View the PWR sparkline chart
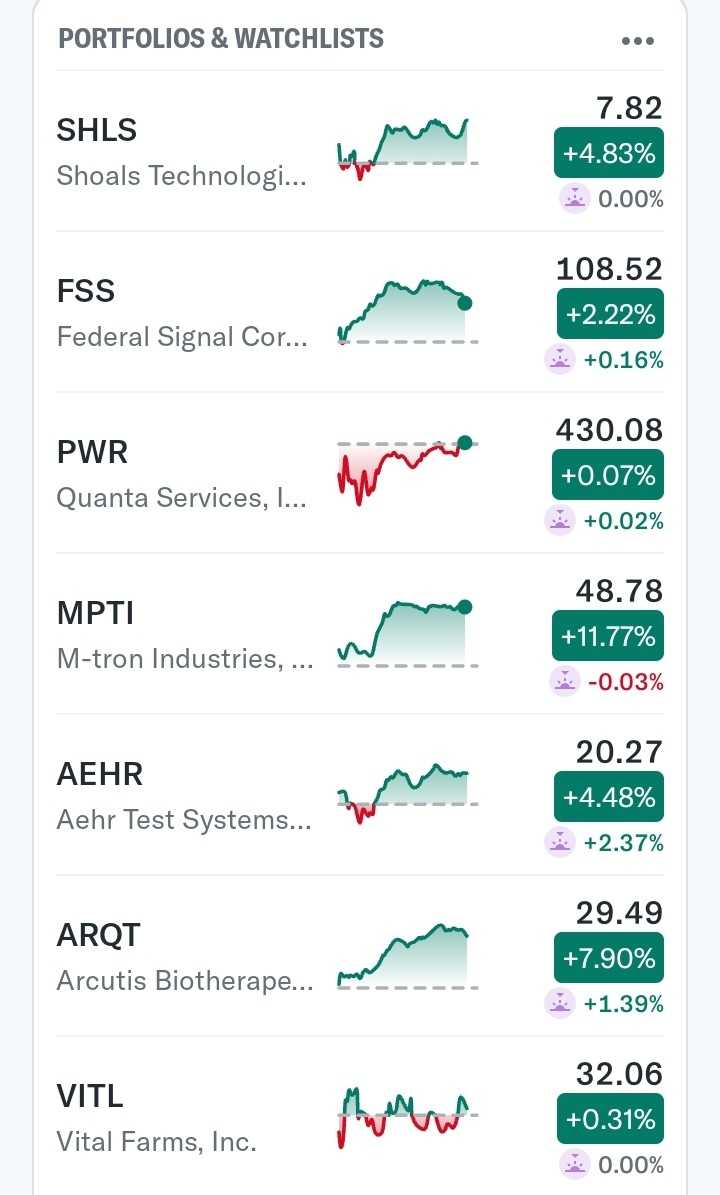 tap(406, 470)
